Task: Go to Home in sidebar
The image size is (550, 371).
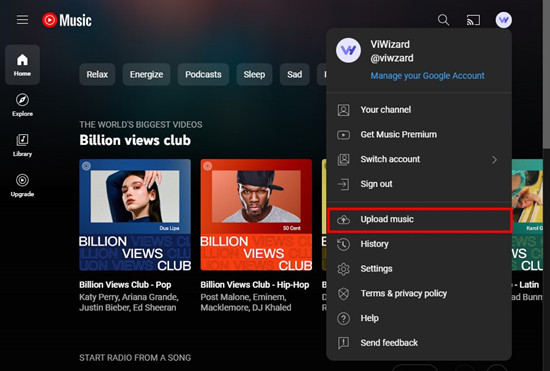Action: 22,65
